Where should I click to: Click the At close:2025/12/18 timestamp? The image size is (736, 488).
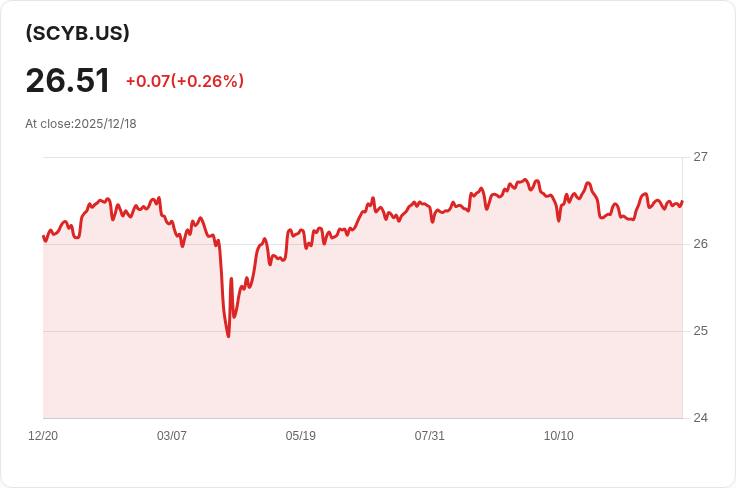(x=81, y=124)
